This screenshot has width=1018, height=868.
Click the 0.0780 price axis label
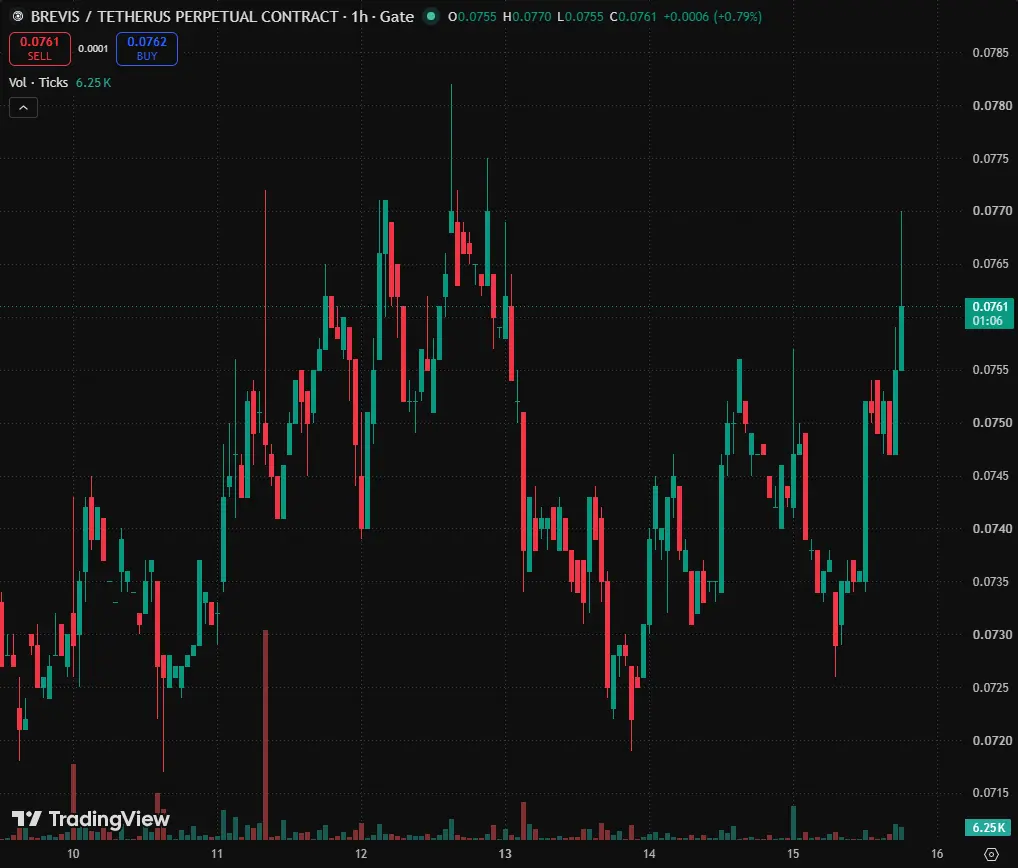pos(992,106)
